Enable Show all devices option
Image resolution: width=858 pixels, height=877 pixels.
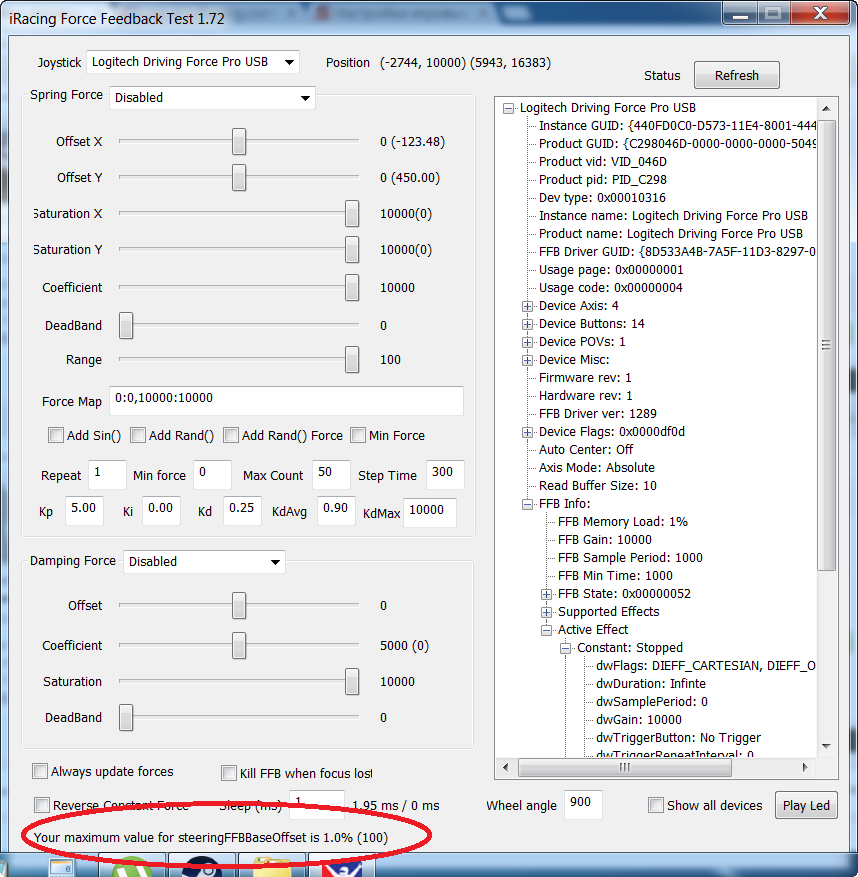[656, 805]
